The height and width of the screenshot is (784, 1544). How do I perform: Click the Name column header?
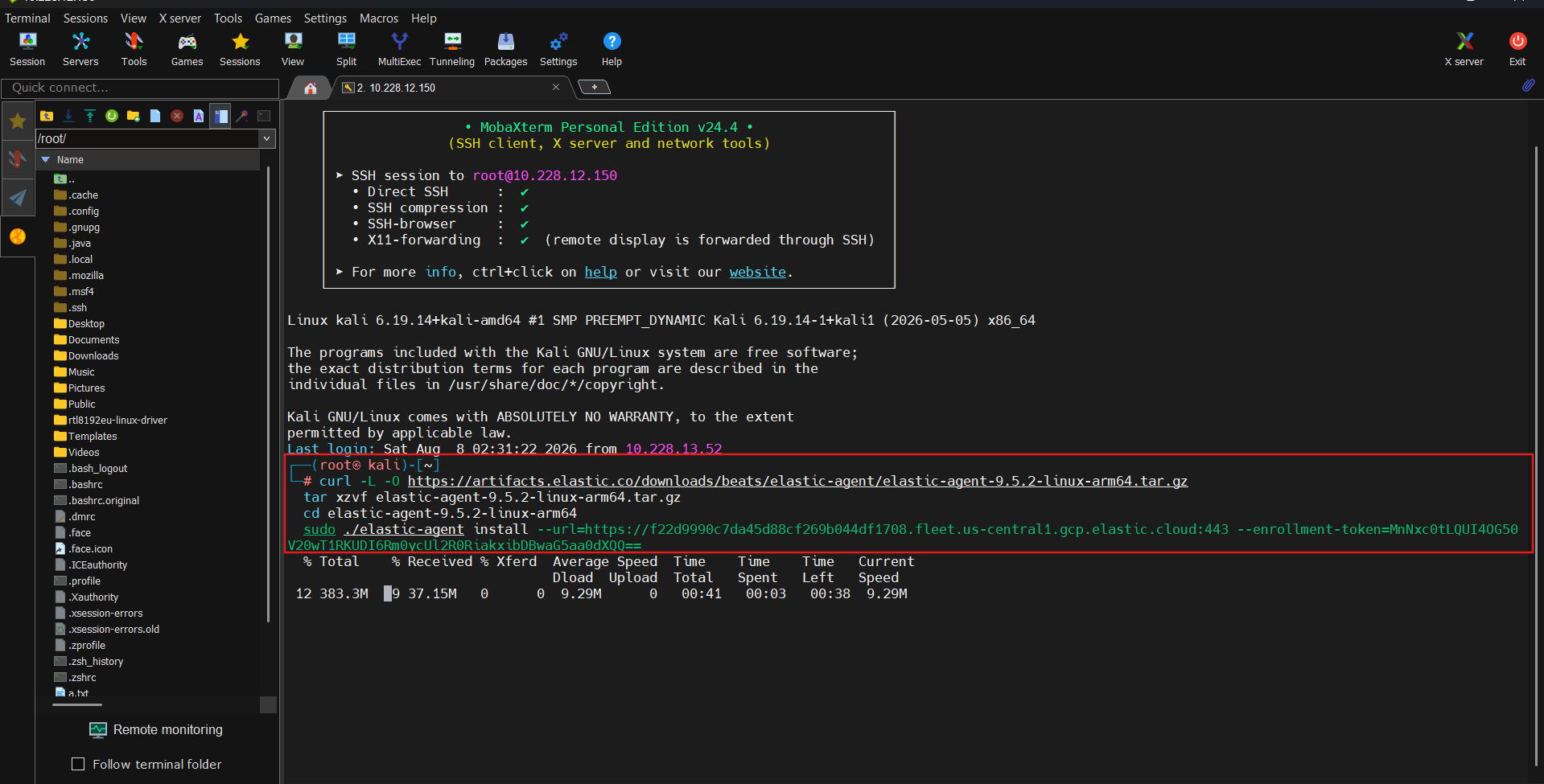[x=150, y=160]
